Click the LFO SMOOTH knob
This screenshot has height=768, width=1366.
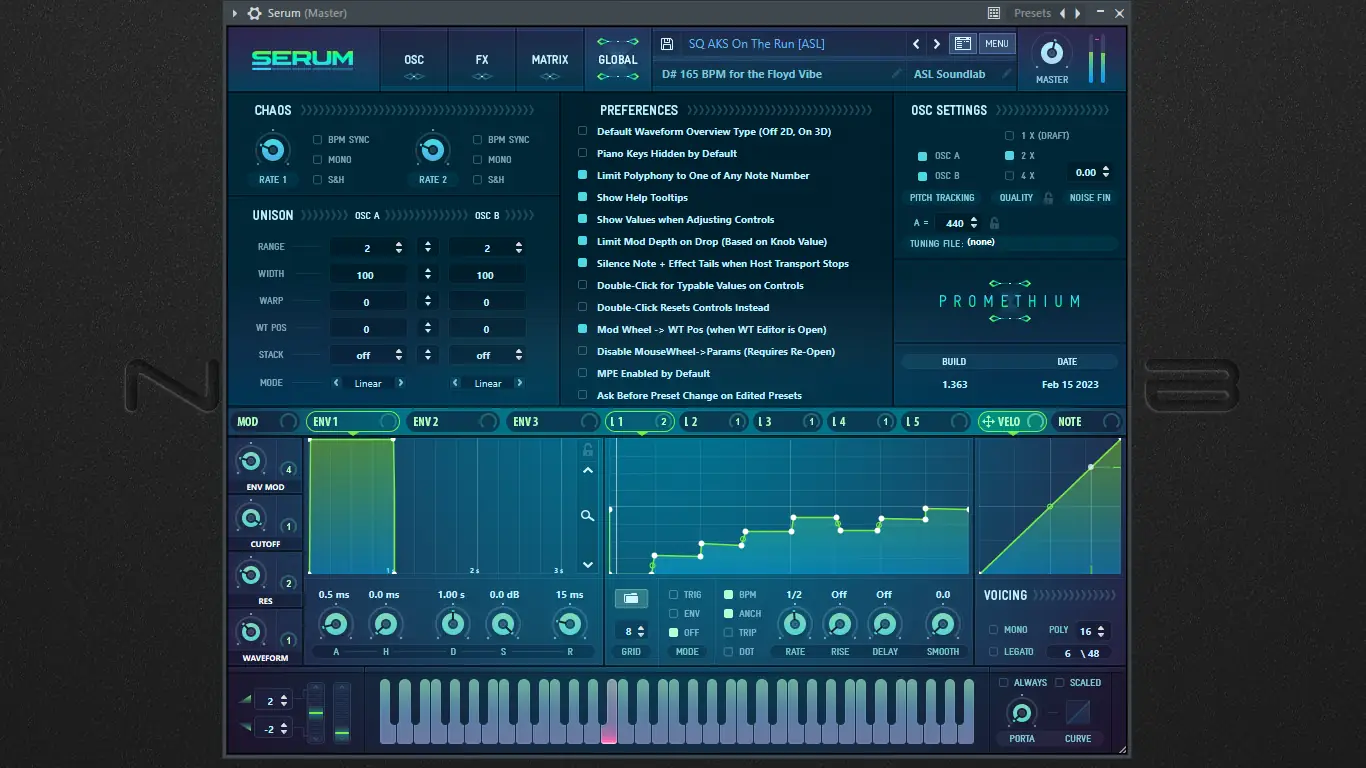coord(942,625)
